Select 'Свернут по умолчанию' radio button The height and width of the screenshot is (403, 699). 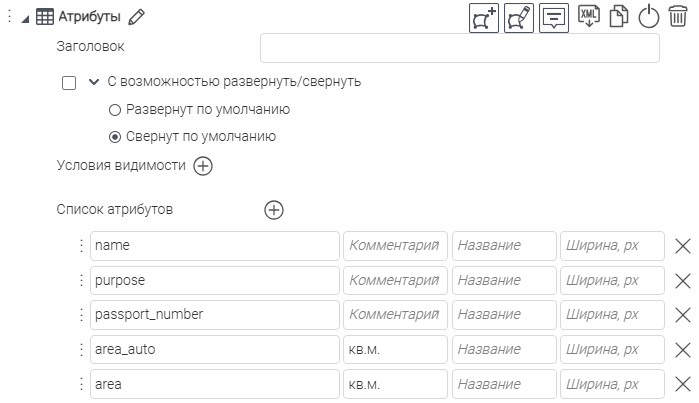[115, 137]
